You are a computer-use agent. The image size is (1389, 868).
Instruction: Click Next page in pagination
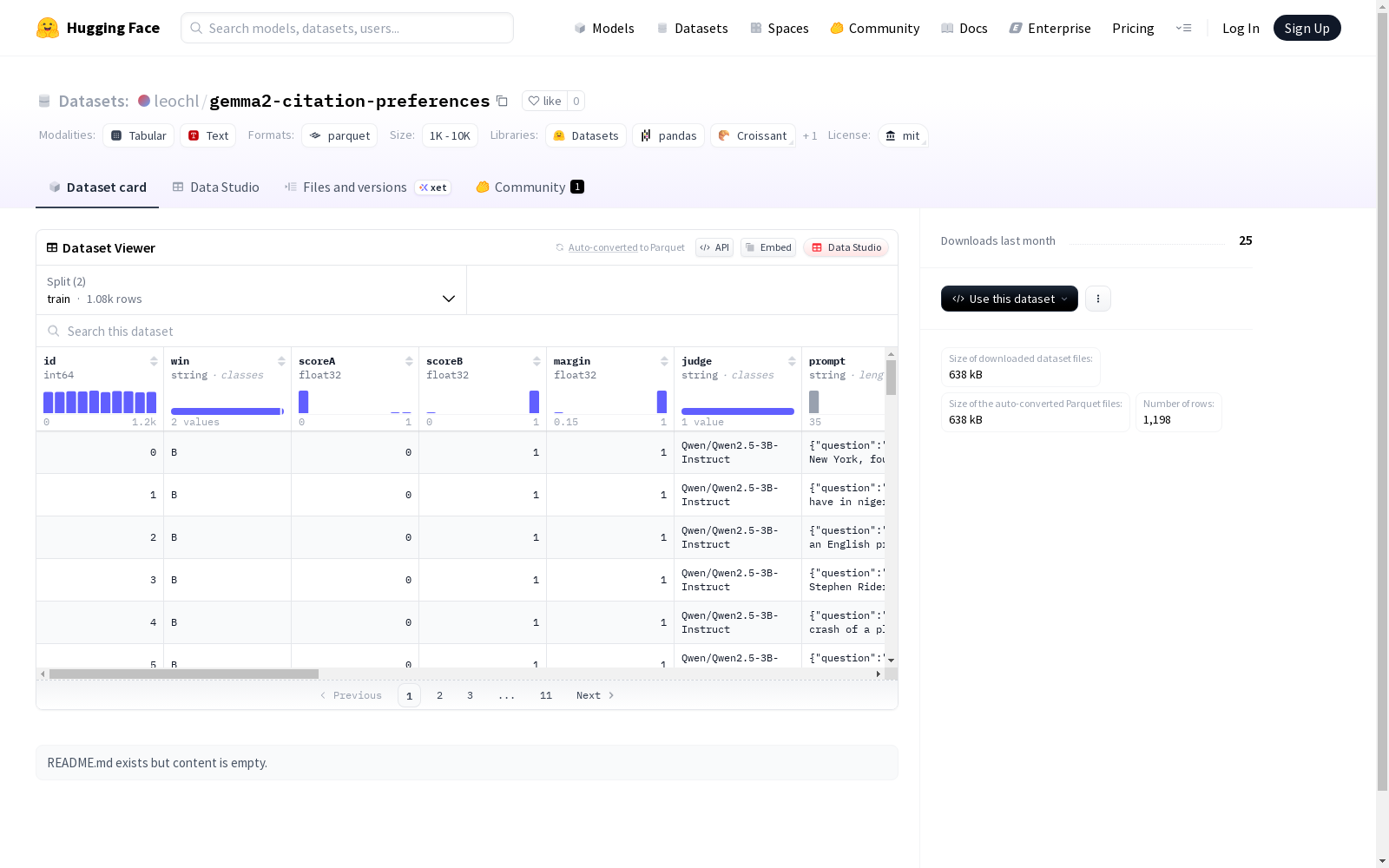pos(596,695)
